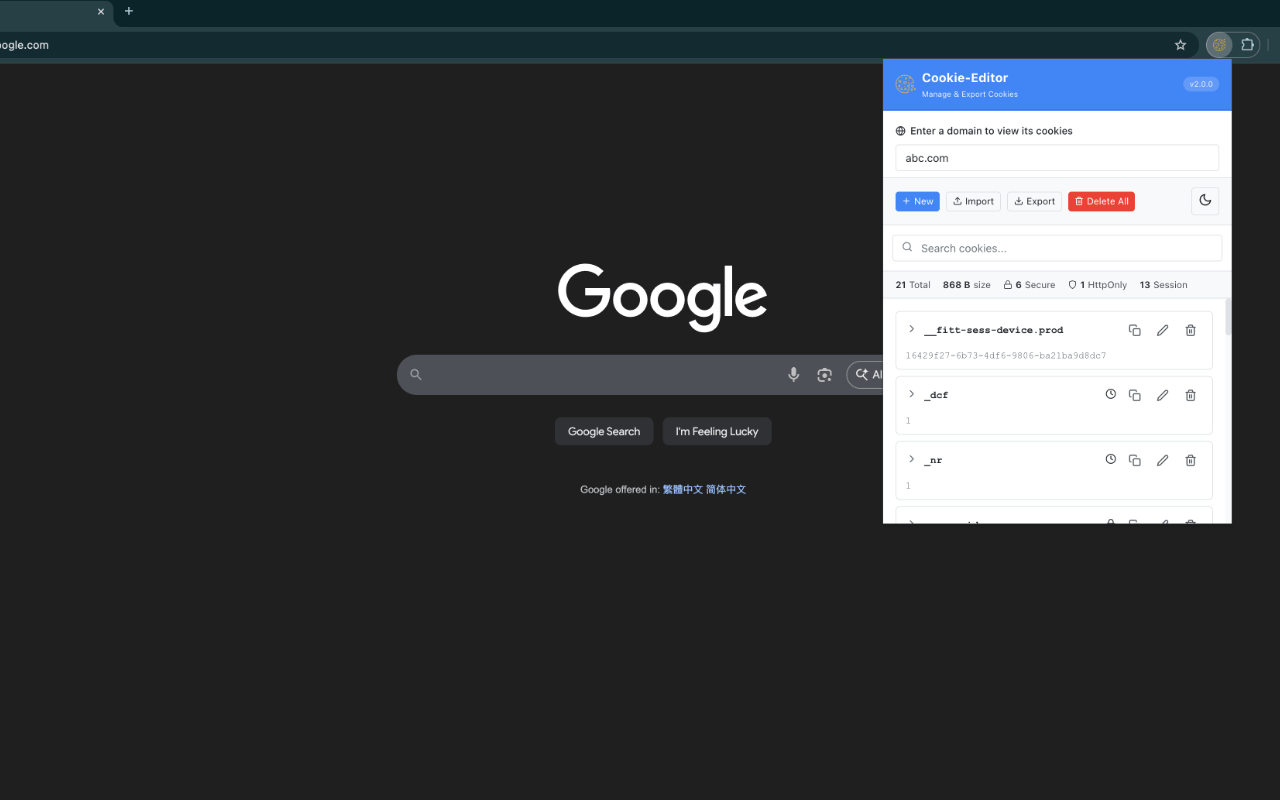
Task: Expand the _nr cookie entry
Action: click(x=910, y=459)
